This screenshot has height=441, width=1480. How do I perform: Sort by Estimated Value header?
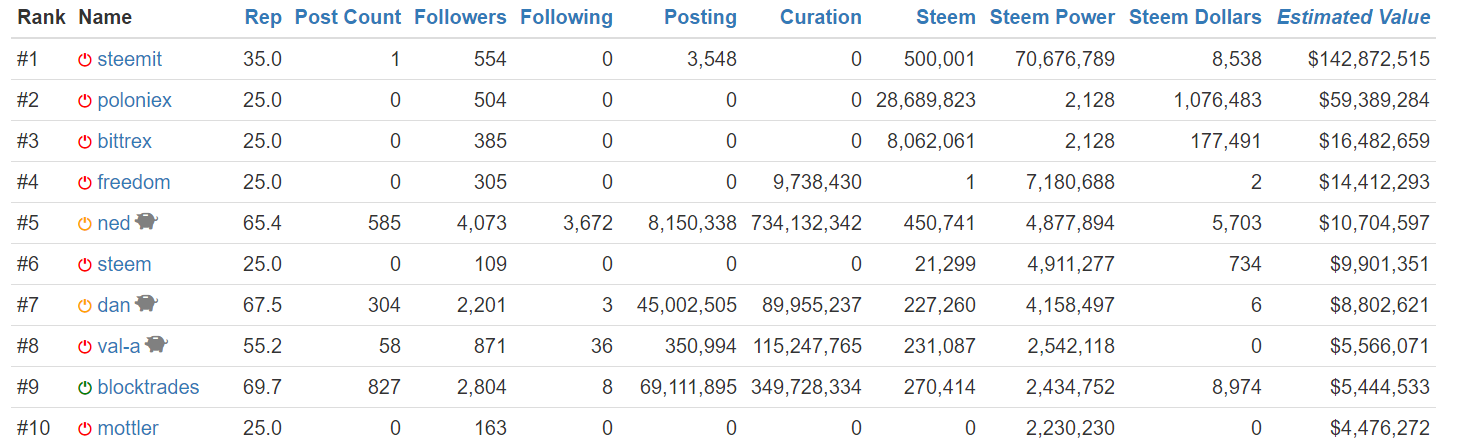click(1353, 17)
